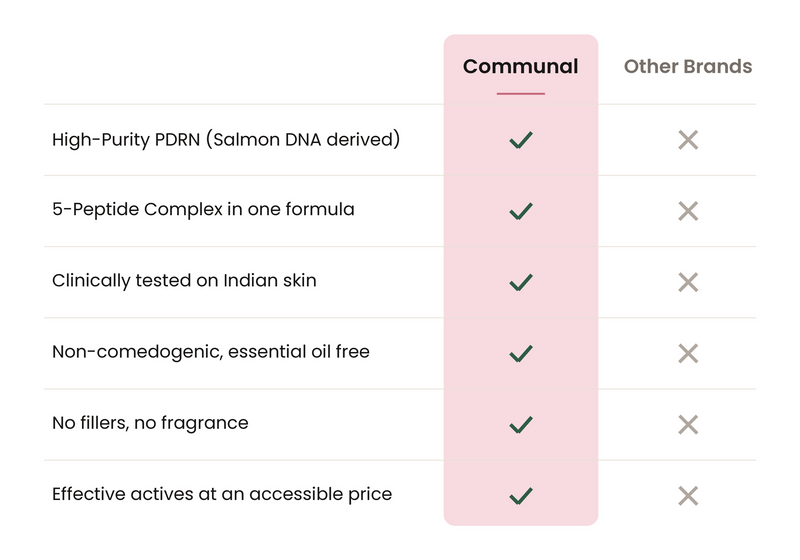Image resolution: width=800 pixels, height=560 pixels.
Task: Click the Communal checkmark for 5-Peptide Complex
Action: point(520,211)
